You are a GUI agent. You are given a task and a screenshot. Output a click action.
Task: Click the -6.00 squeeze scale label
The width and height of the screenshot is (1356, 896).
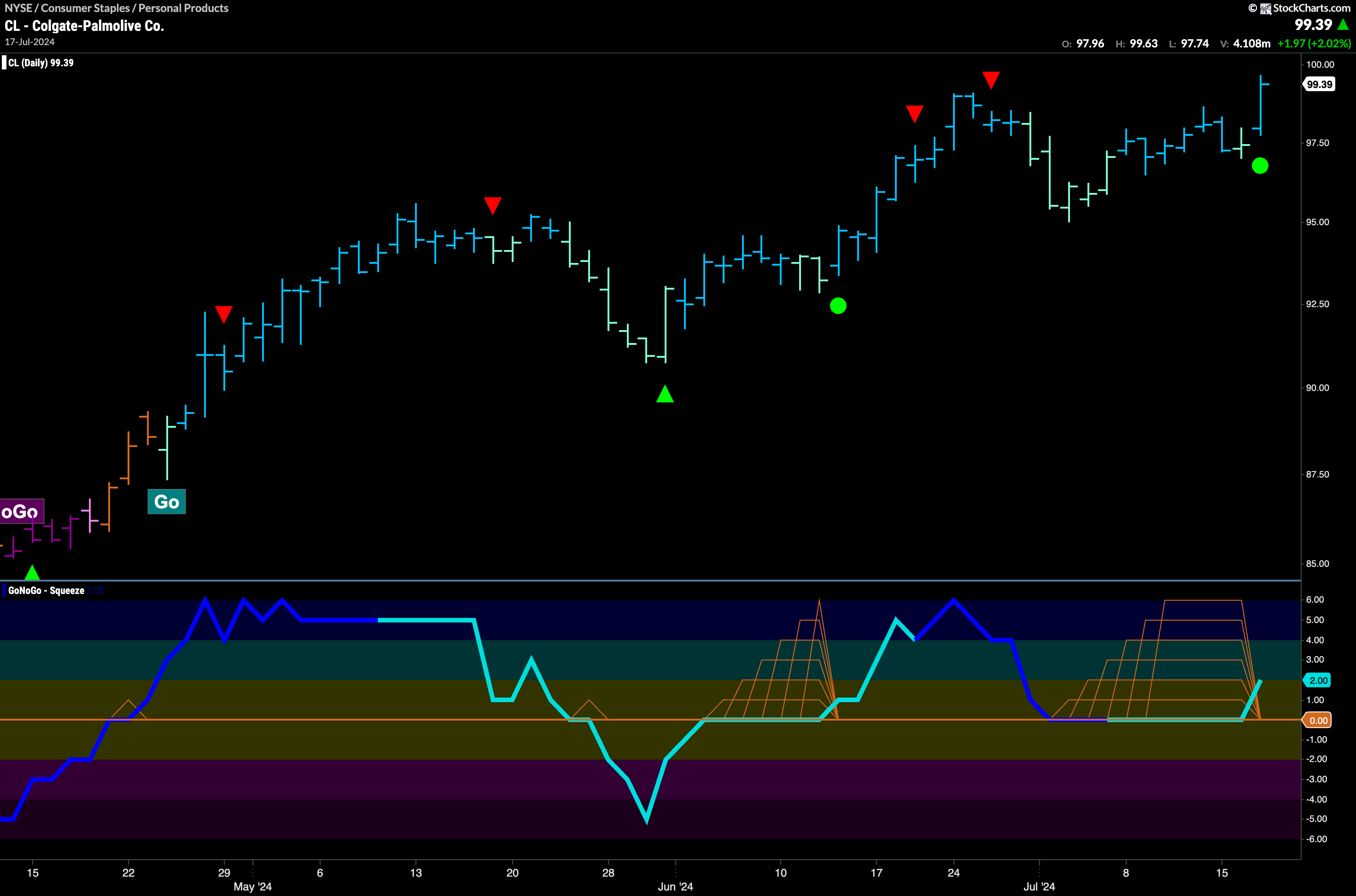1316,839
